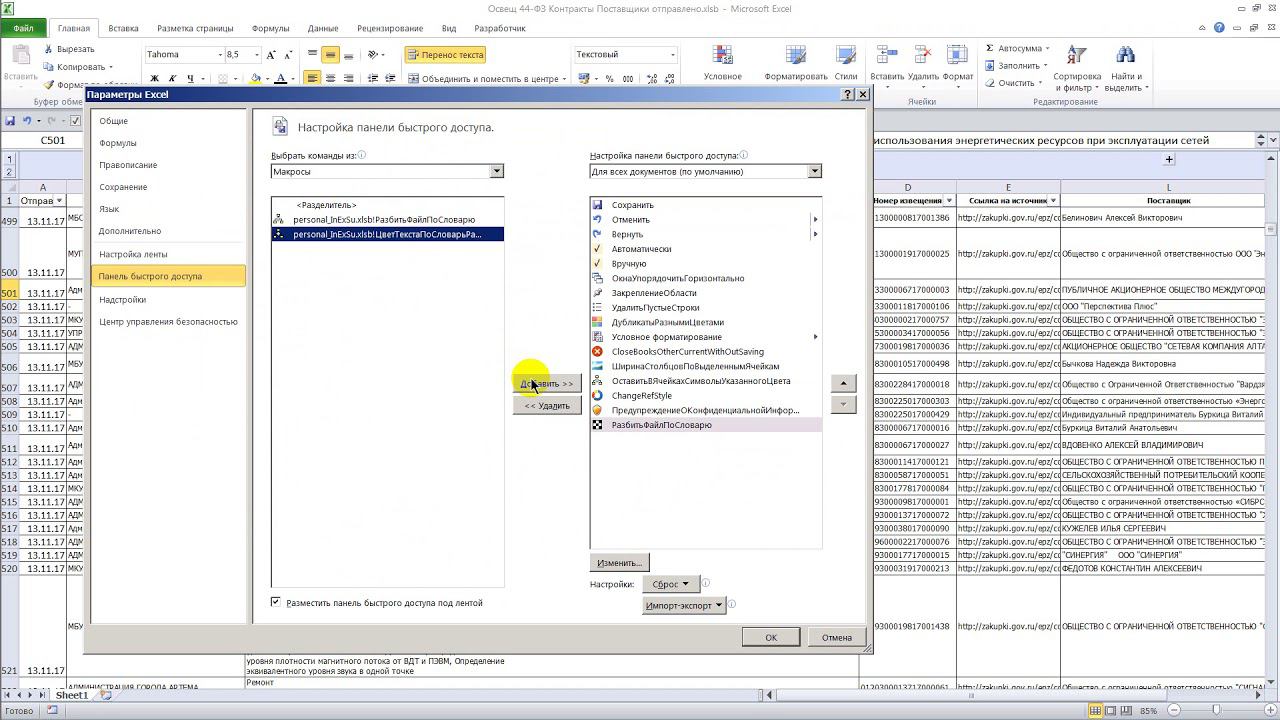1280x720 pixels.
Task: Open 'Для всех документов' dropdown
Action: click(x=814, y=171)
